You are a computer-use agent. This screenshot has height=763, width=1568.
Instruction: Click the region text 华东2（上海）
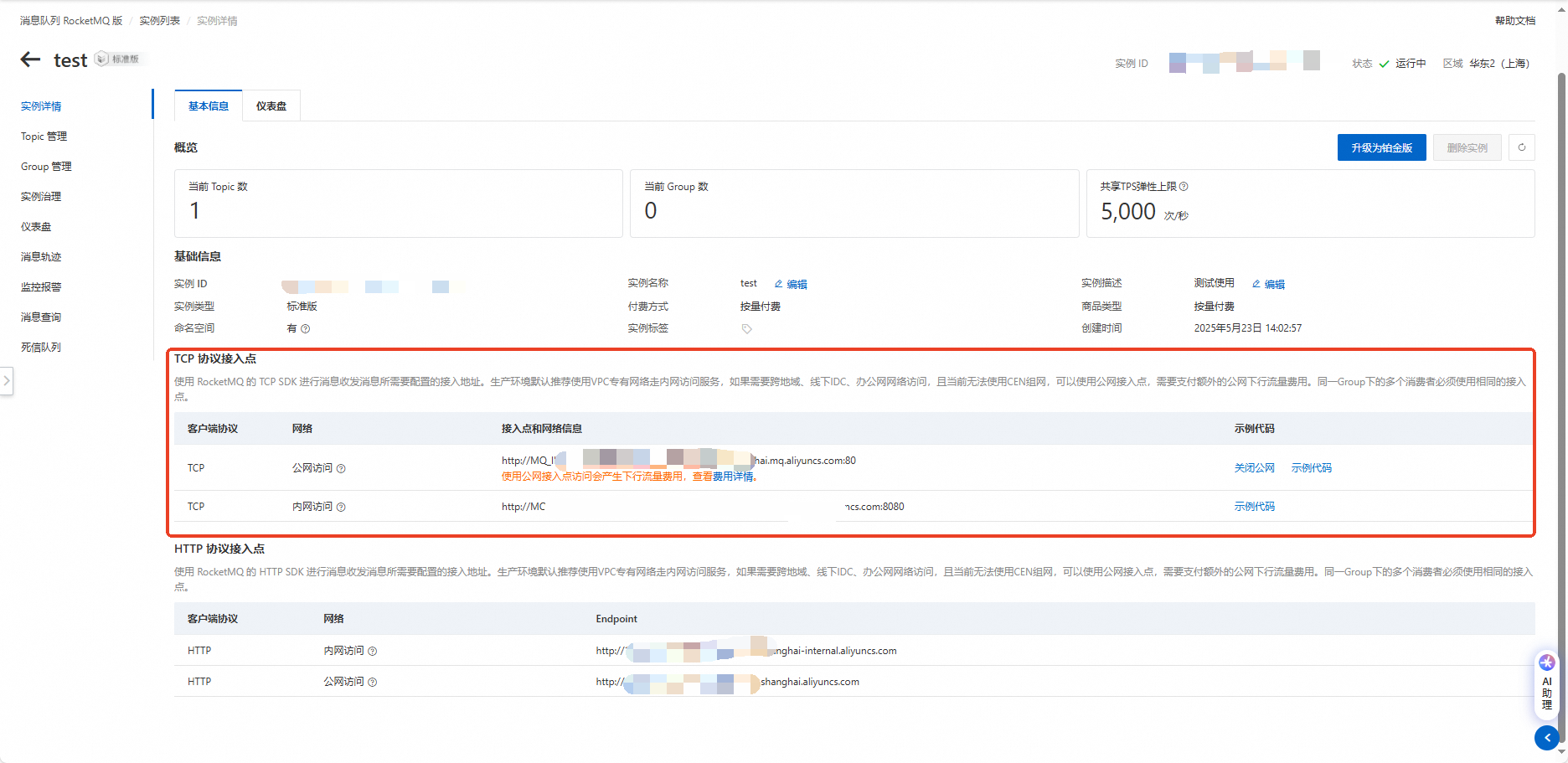pos(1499,64)
